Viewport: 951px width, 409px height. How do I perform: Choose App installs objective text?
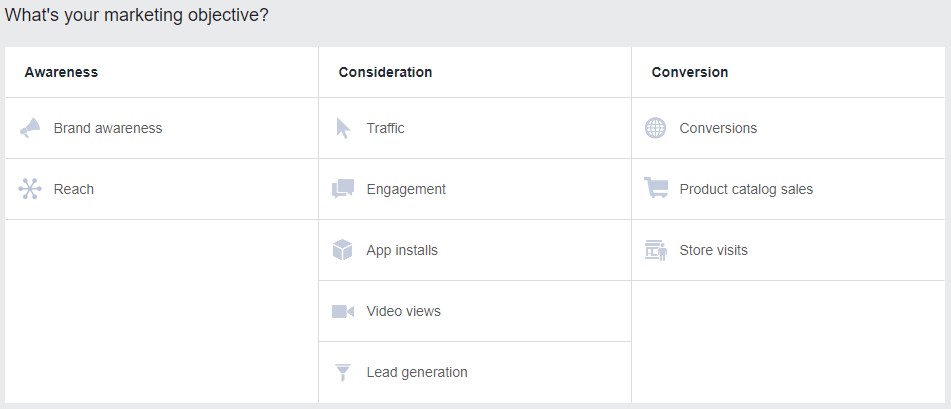click(x=402, y=250)
